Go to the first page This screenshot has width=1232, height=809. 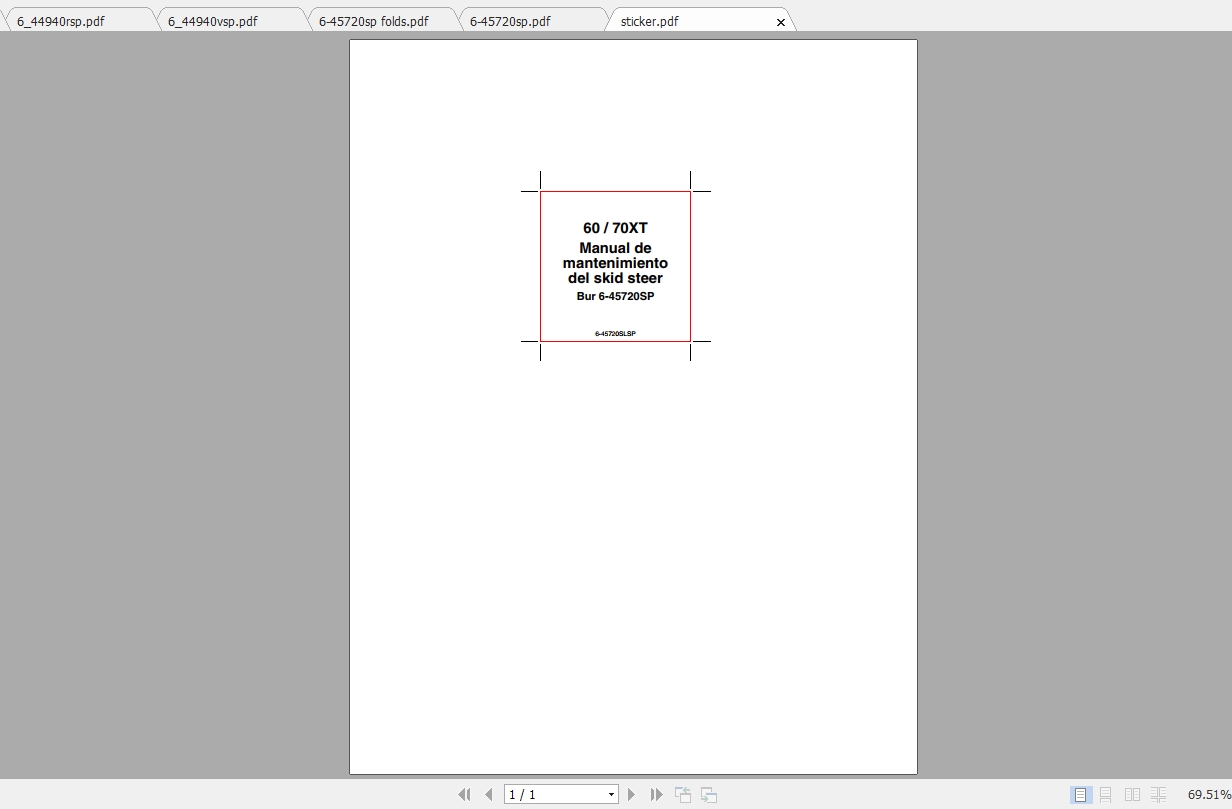coord(464,794)
